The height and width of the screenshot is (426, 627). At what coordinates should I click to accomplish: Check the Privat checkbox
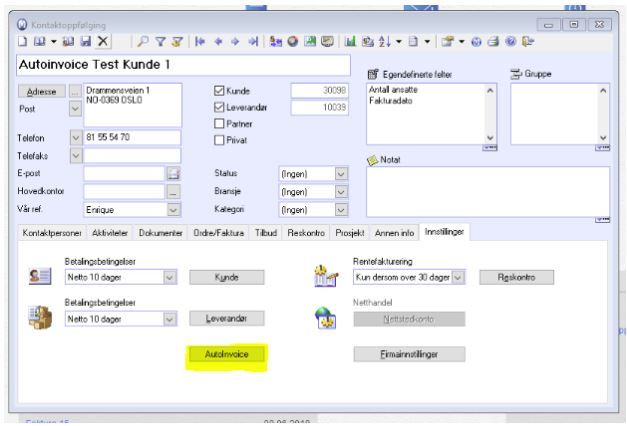(x=219, y=140)
